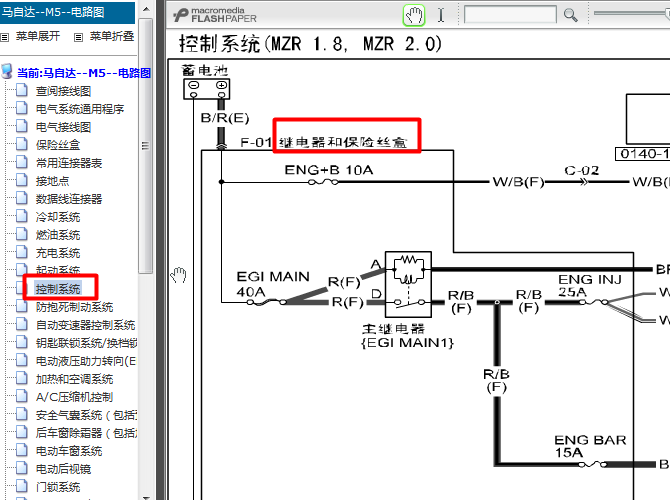Open 充电系统 in the tree
The height and width of the screenshot is (500, 670).
[58, 253]
